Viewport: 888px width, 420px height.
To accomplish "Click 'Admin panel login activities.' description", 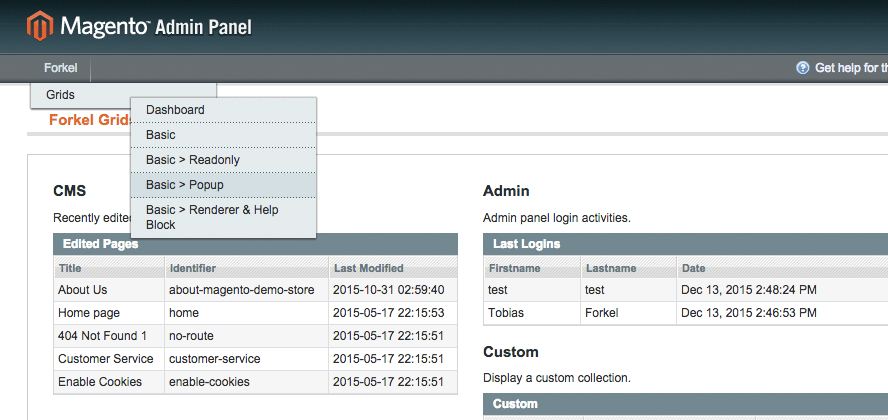I will click(557, 218).
